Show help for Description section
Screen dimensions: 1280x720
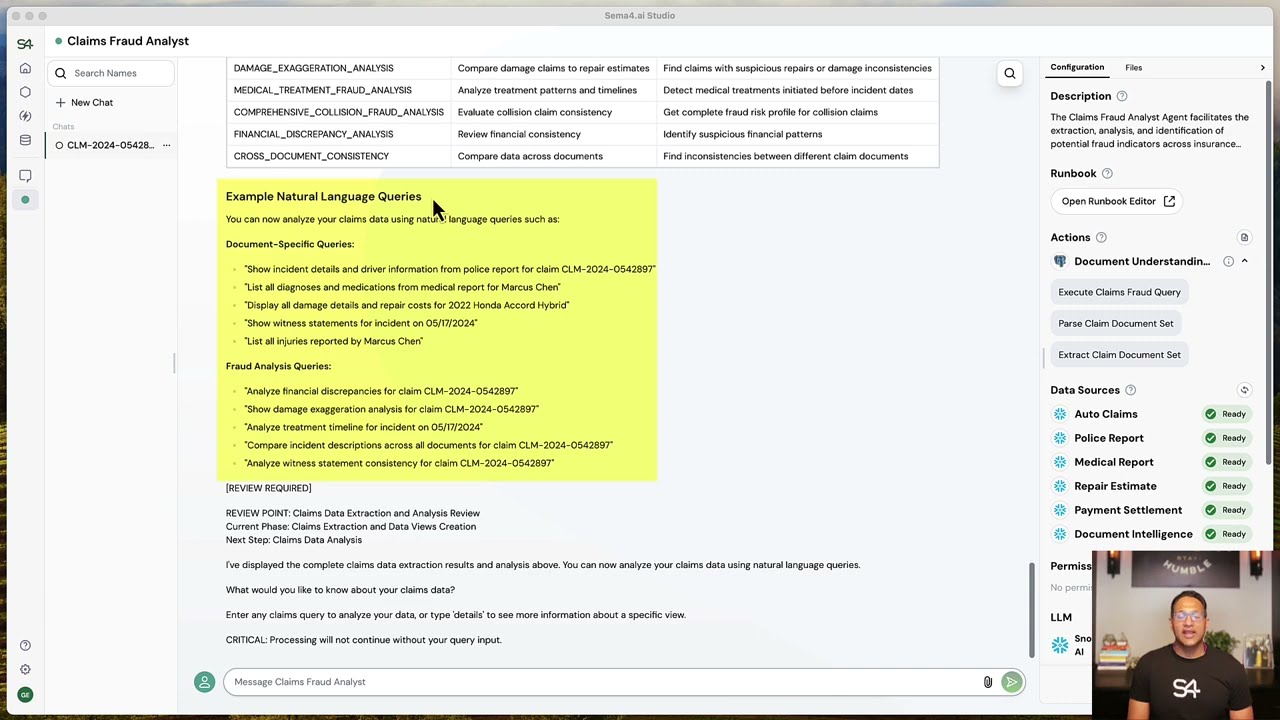(1122, 96)
